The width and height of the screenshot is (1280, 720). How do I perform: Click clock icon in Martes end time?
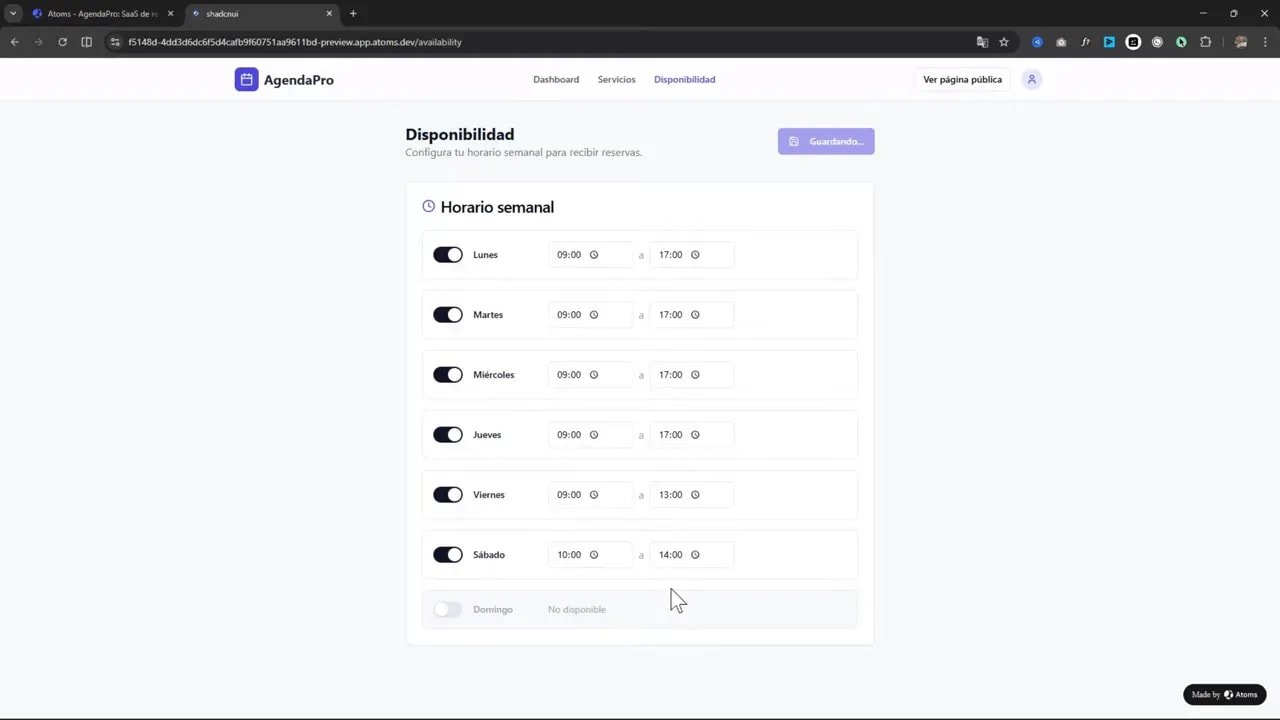pyautogui.click(x=695, y=315)
